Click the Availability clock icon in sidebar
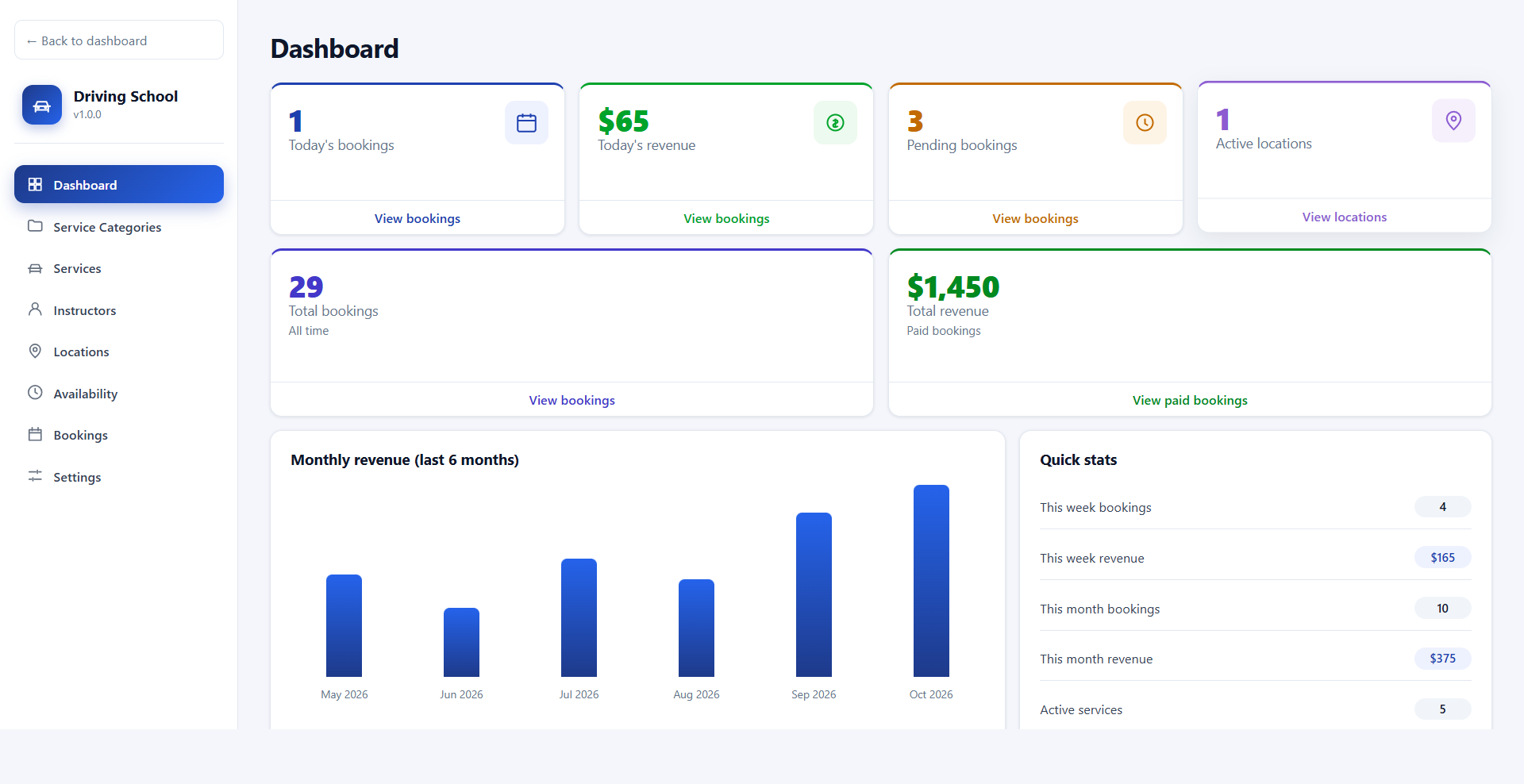Screen dimensions: 1524x784 click(35, 393)
